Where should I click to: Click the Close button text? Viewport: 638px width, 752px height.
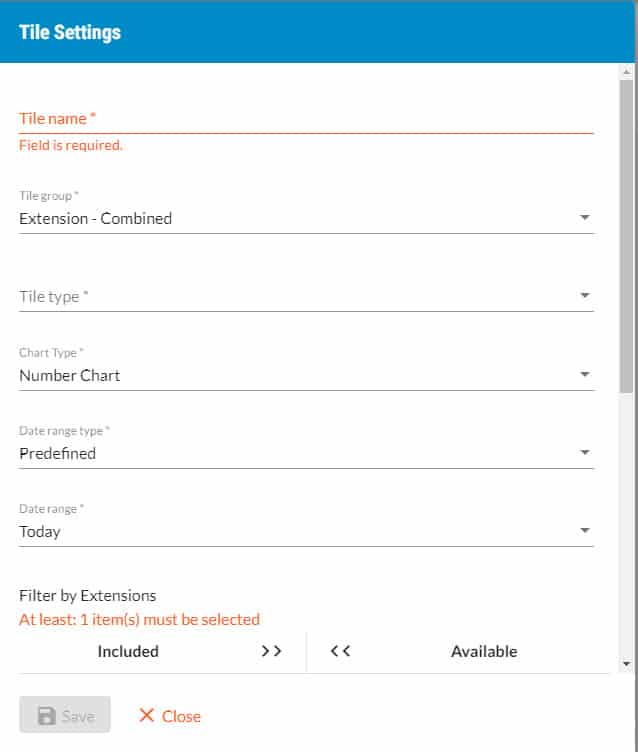181,716
